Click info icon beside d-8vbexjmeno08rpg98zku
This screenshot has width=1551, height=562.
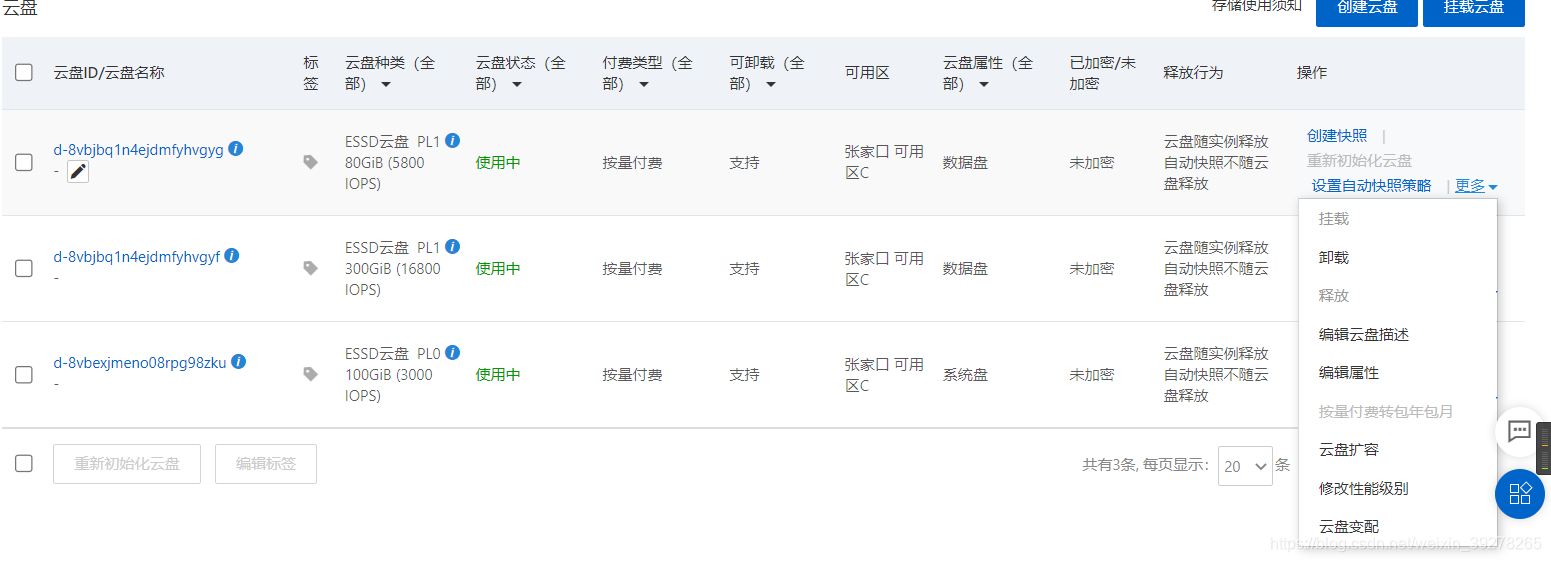[x=239, y=362]
